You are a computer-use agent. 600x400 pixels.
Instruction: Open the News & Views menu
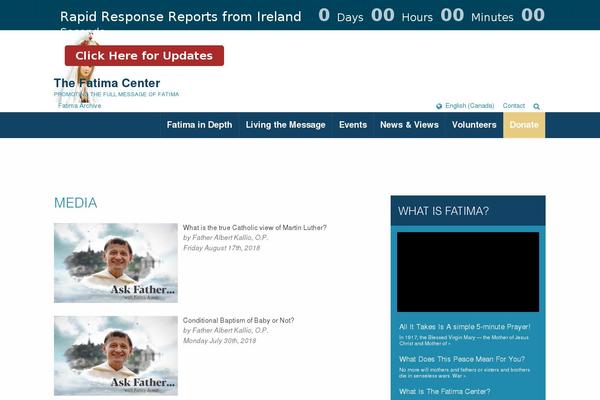click(x=409, y=125)
